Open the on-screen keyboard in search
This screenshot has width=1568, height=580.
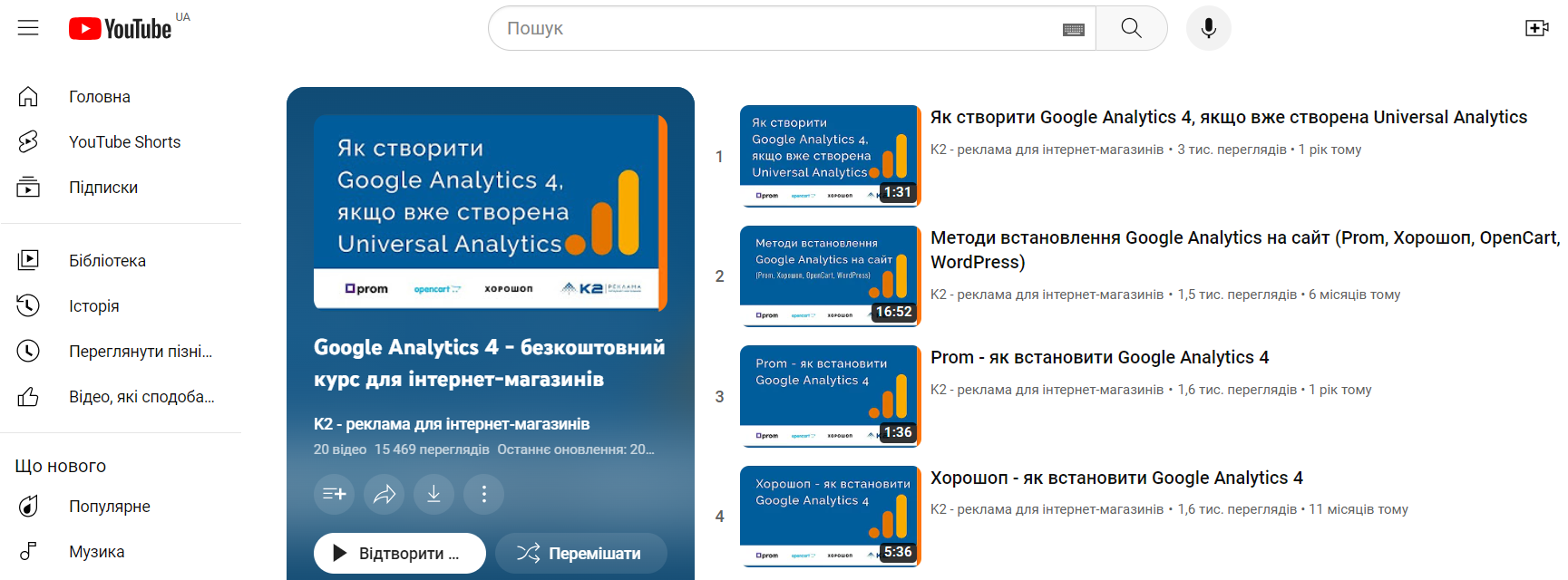click(x=1073, y=29)
